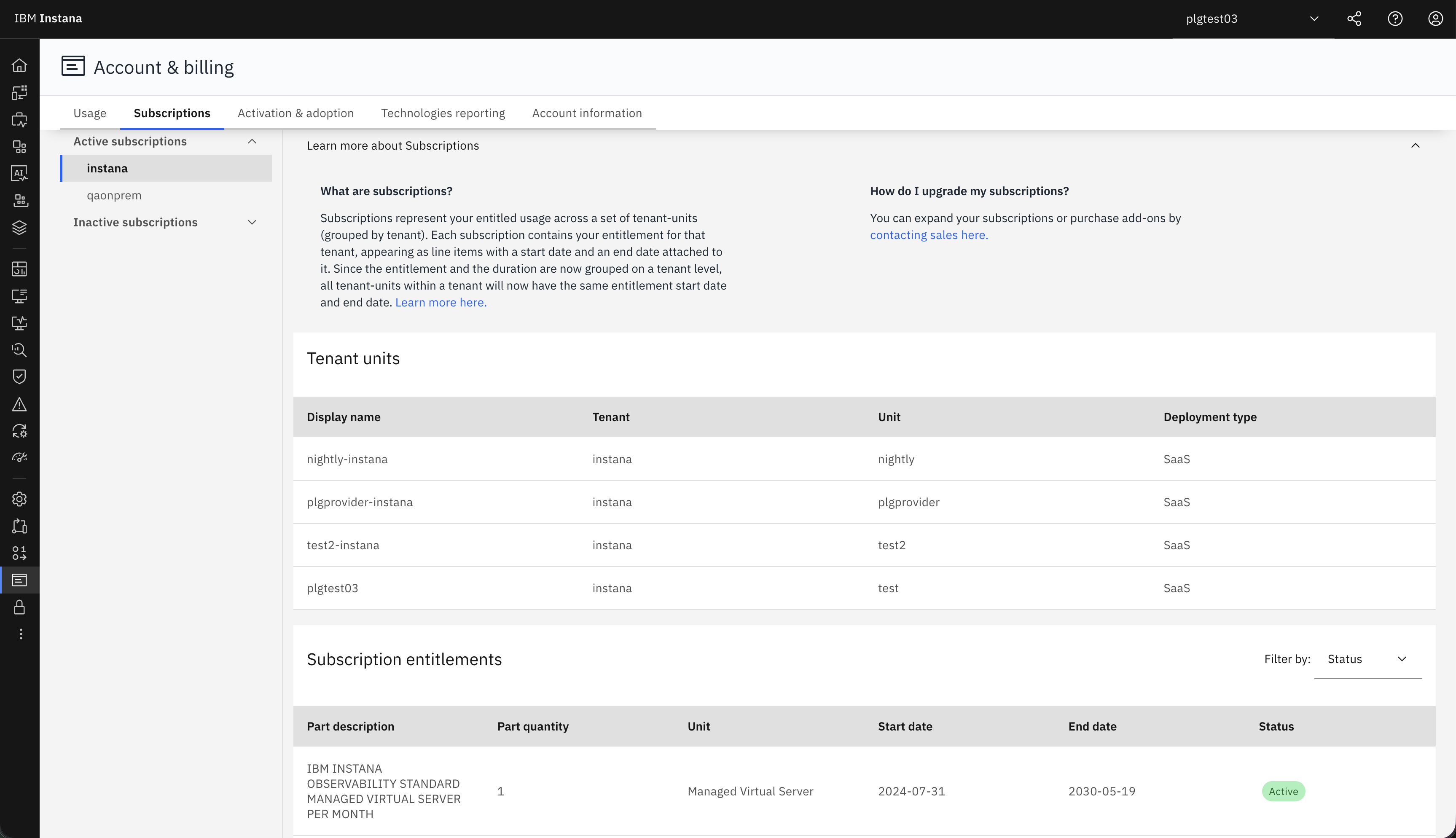Image resolution: width=1456 pixels, height=838 pixels.
Task: Open Account & billing sidebar icon
Action: tap(19, 580)
